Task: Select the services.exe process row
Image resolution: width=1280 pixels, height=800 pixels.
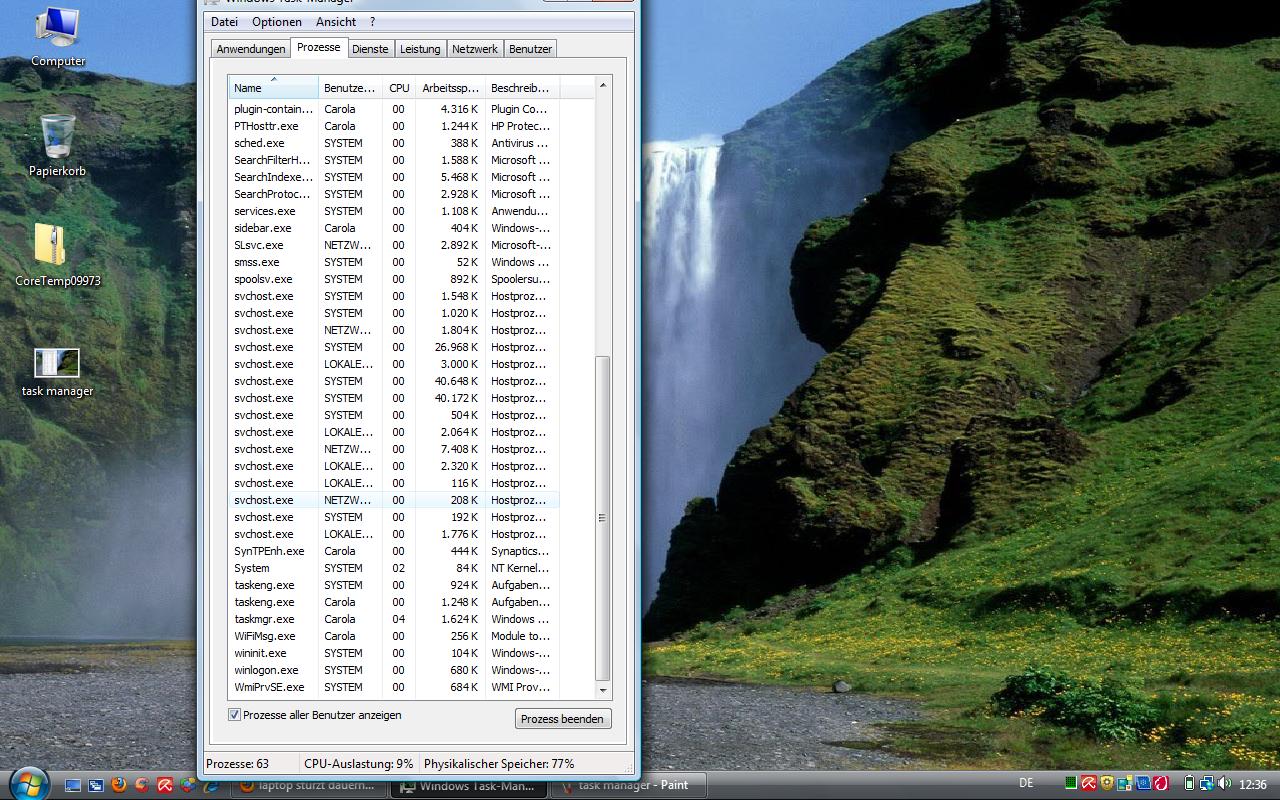Action: (393, 211)
